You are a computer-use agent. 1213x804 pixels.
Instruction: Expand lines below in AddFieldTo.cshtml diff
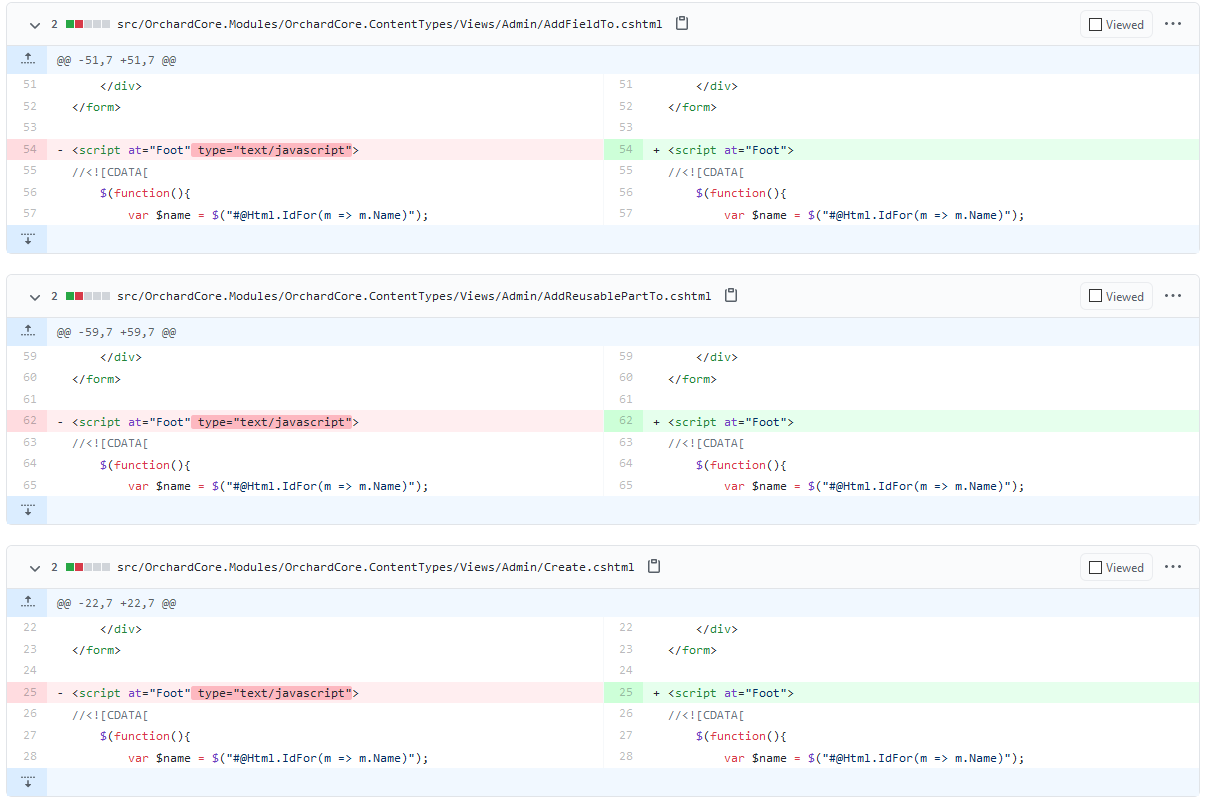(x=27, y=239)
